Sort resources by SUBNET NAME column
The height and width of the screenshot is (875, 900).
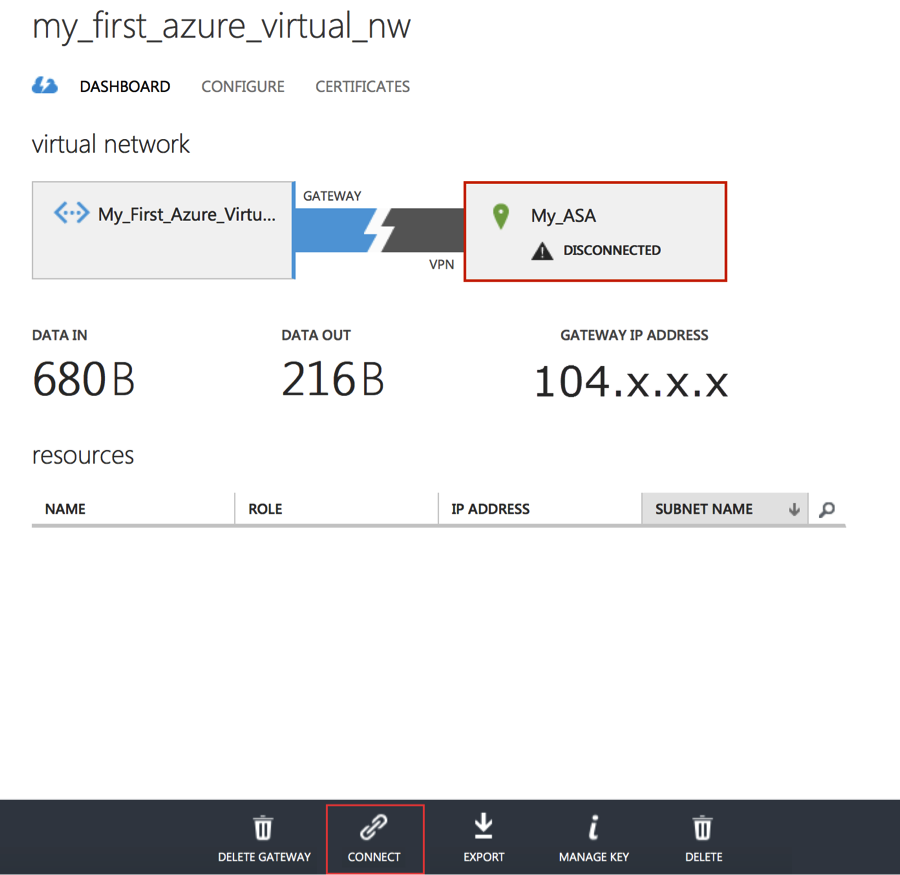[724, 509]
